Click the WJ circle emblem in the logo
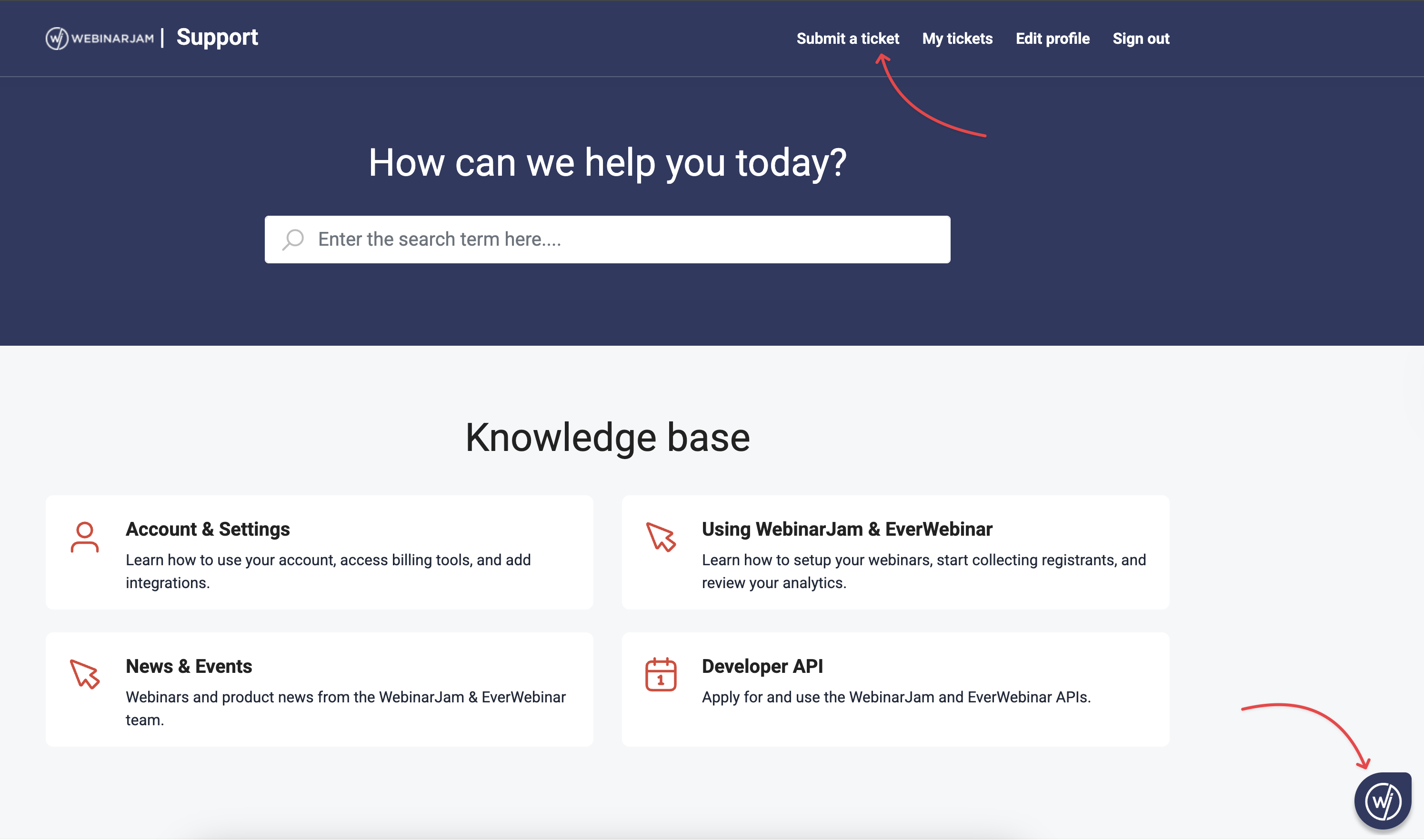 tap(57, 37)
